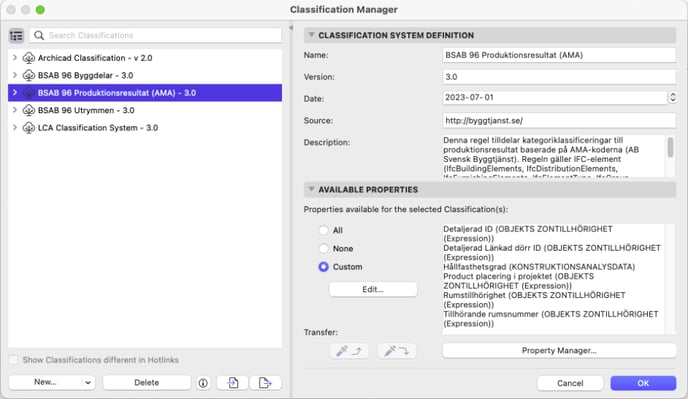Viewport: 688px width, 399px height.
Task: Select the None properties radio button
Action: pos(323,248)
